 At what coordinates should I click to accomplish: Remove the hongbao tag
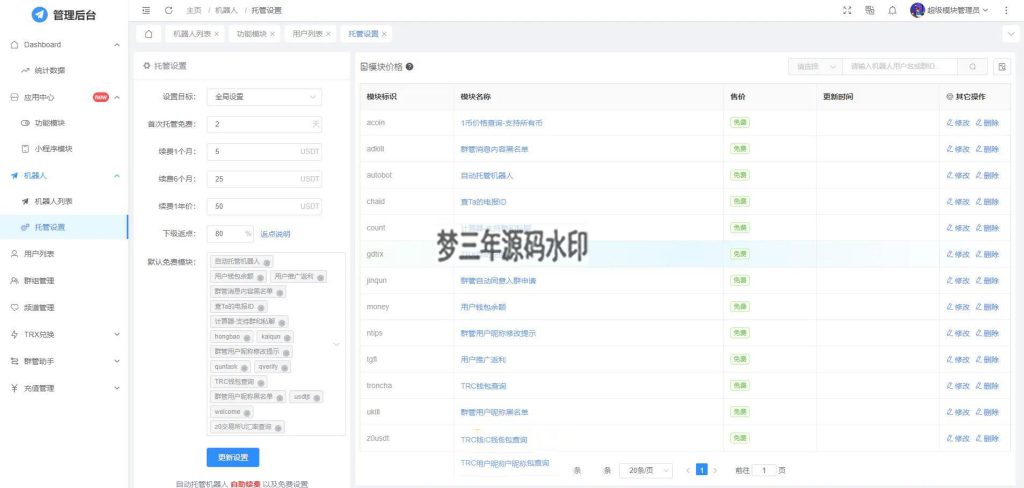coord(246,337)
